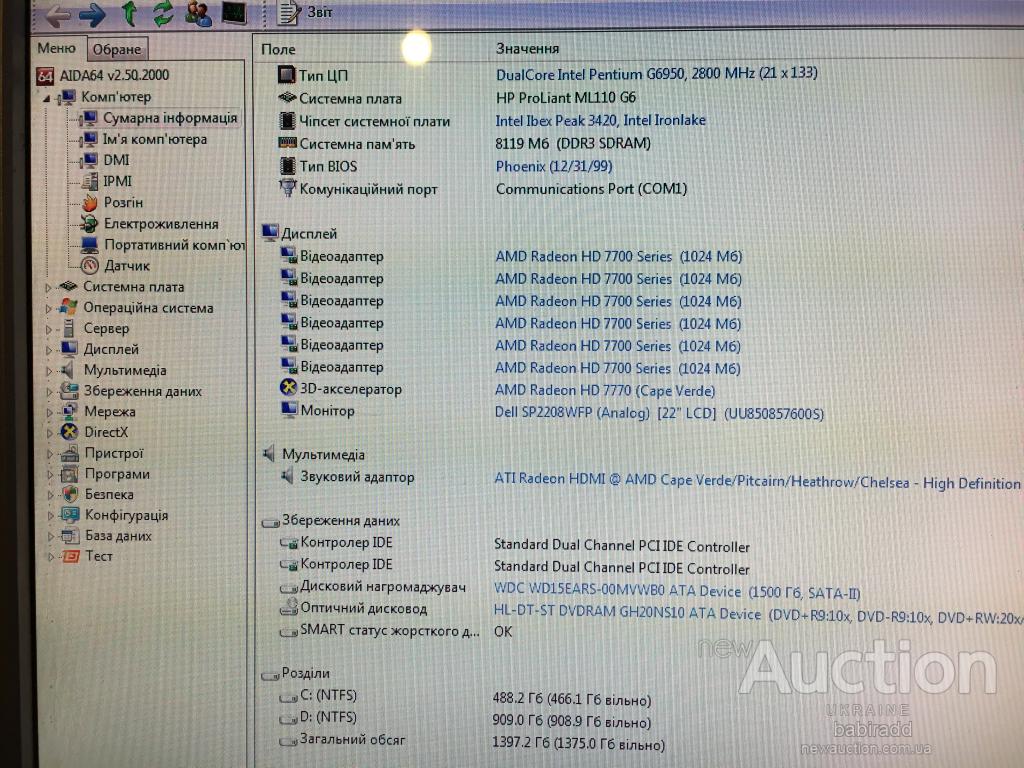
Task: Click the Forward arrow toolbar icon
Action: click(92, 15)
